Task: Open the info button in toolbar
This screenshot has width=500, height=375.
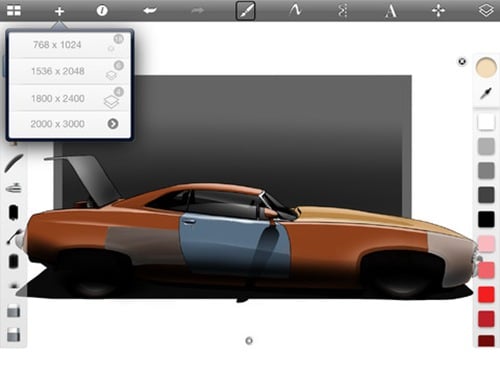Action: (x=102, y=11)
